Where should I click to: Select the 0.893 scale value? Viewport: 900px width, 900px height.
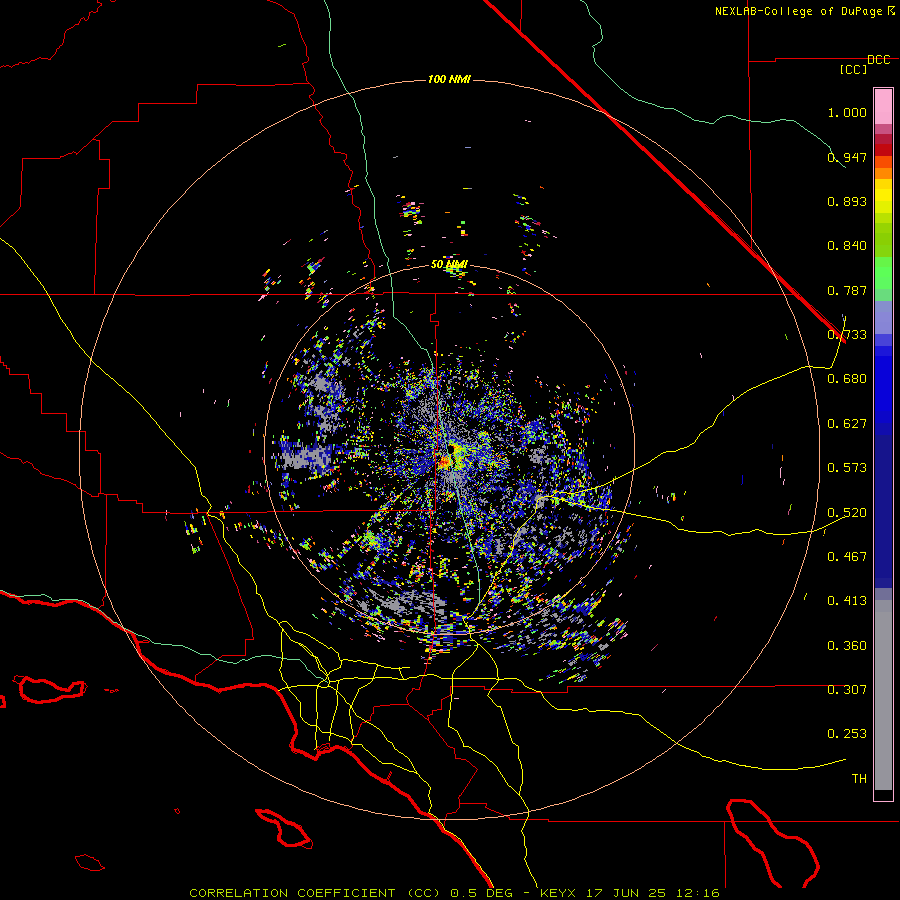coord(847,201)
